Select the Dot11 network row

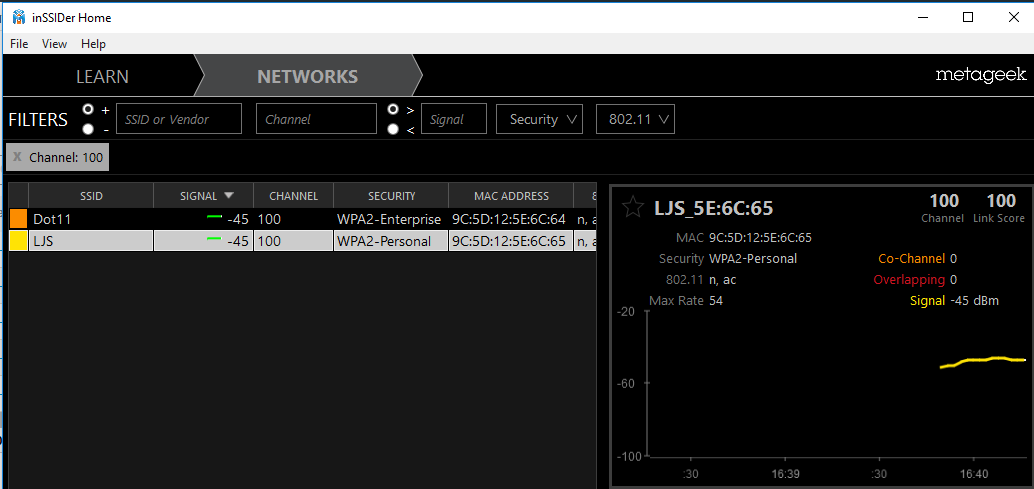pyautogui.click(x=302, y=219)
